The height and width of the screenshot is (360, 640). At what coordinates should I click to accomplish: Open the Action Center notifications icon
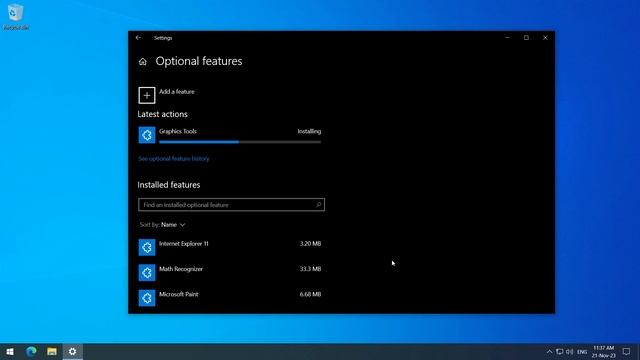[x=627, y=351]
